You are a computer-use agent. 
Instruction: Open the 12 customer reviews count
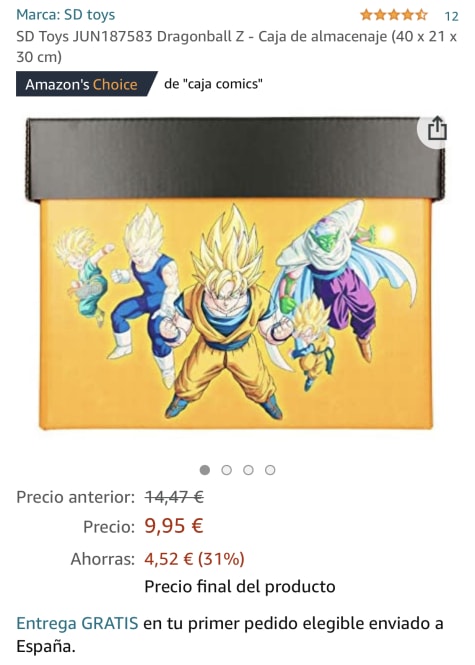(x=451, y=16)
